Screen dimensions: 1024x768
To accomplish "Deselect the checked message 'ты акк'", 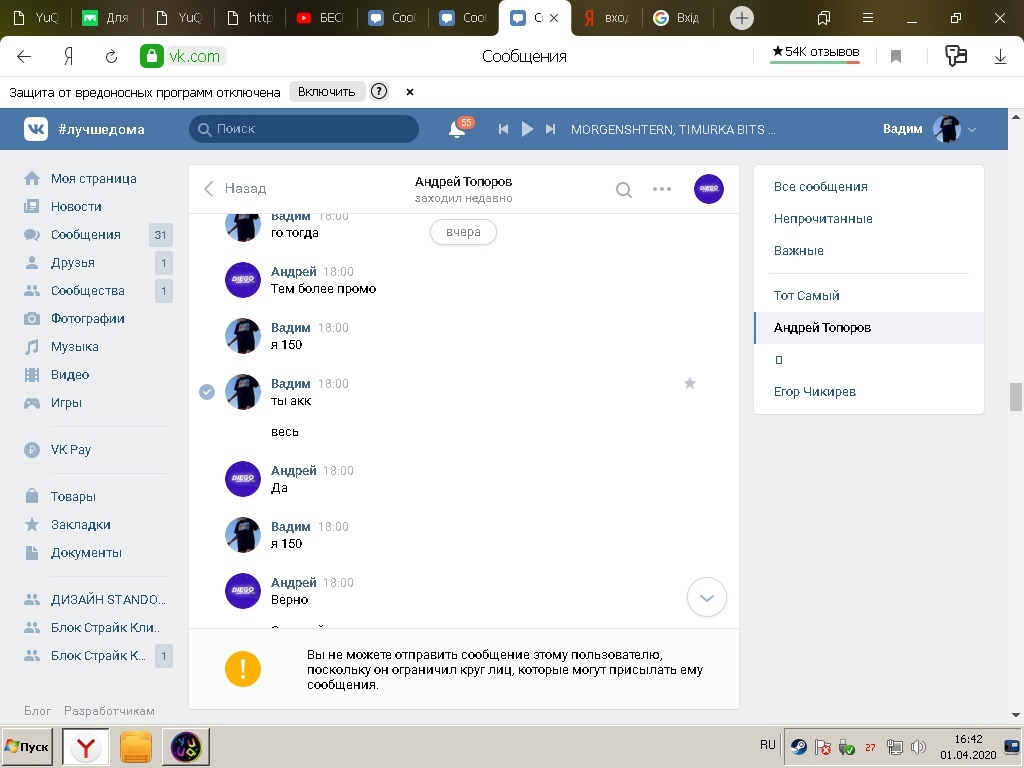I will (x=207, y=392).
